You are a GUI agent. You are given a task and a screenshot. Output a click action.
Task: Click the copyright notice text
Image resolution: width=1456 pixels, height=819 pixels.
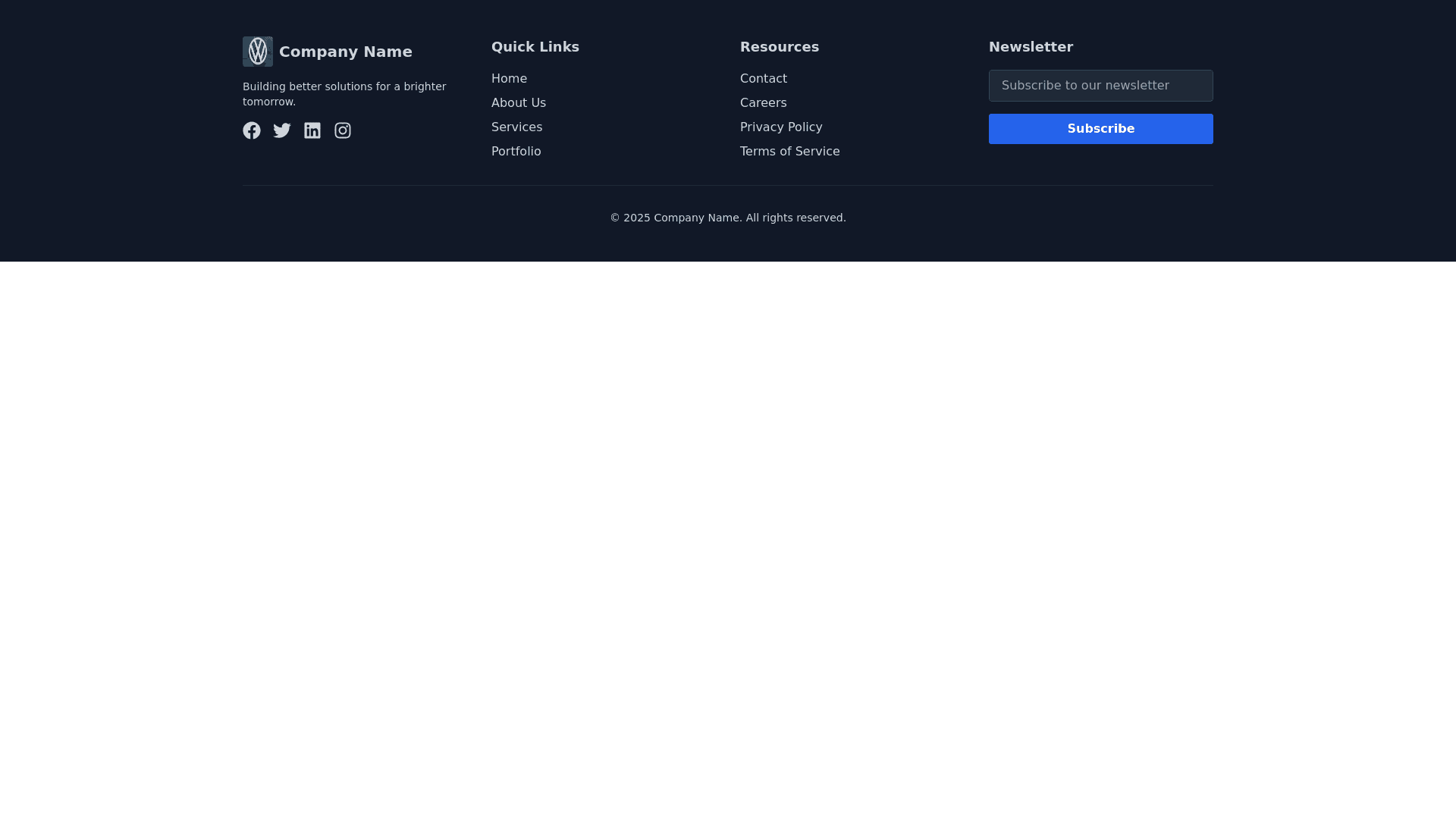pos(728,218)
